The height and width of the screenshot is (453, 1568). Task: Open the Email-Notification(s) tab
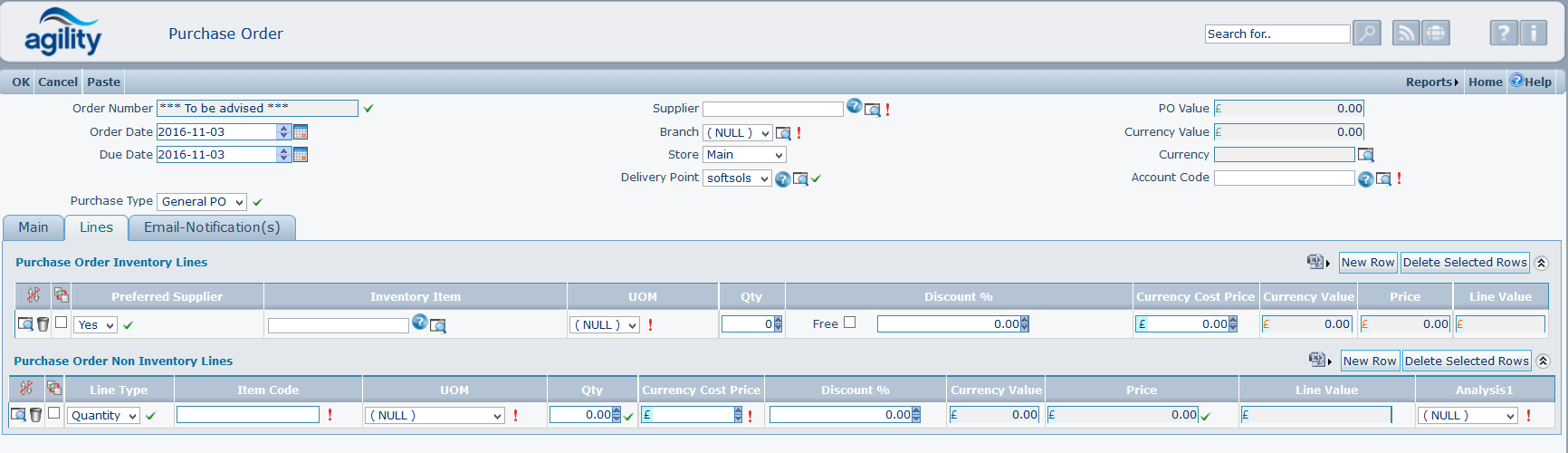[212, 227]
